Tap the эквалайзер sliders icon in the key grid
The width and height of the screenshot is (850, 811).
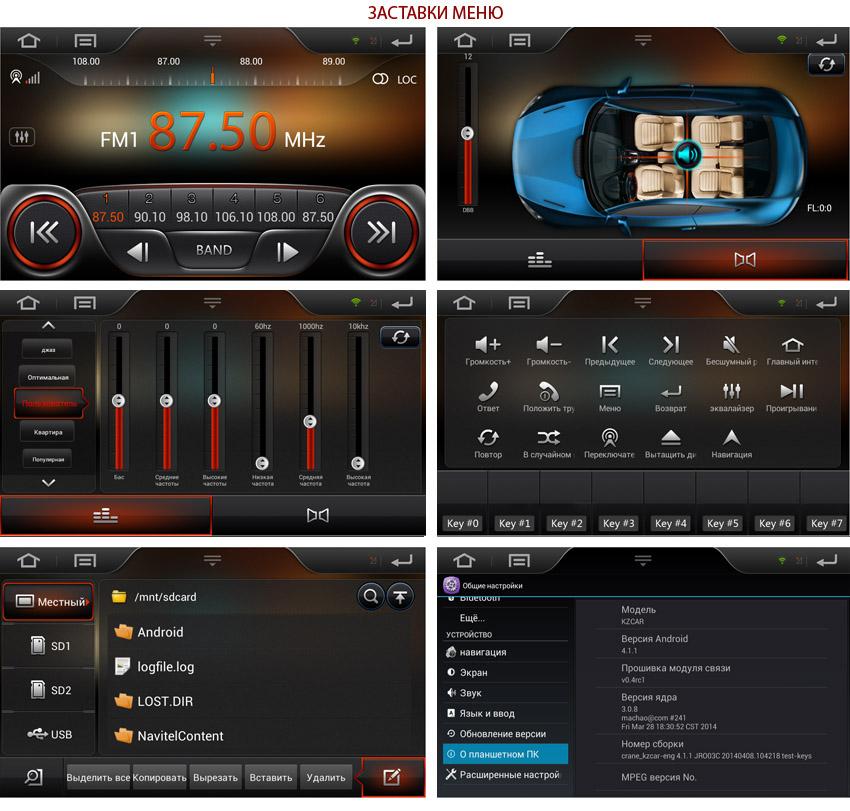coord(731,391)
